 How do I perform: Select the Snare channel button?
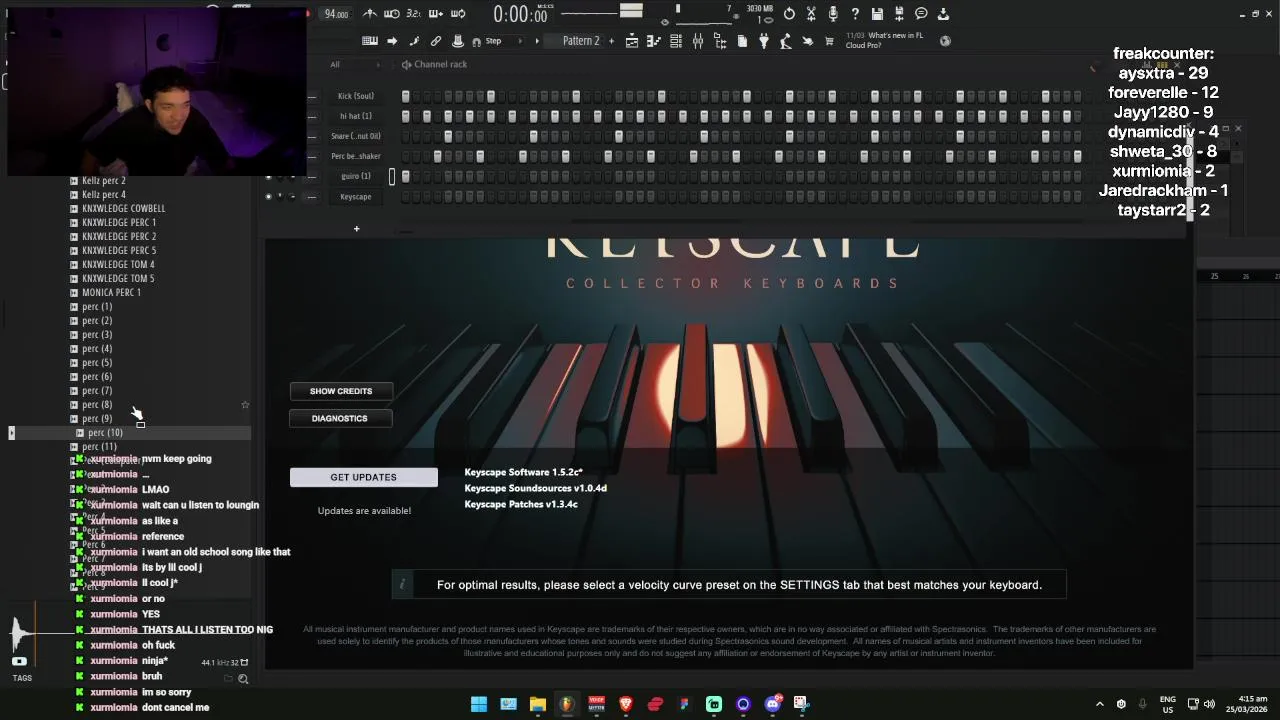pos(355,136)
